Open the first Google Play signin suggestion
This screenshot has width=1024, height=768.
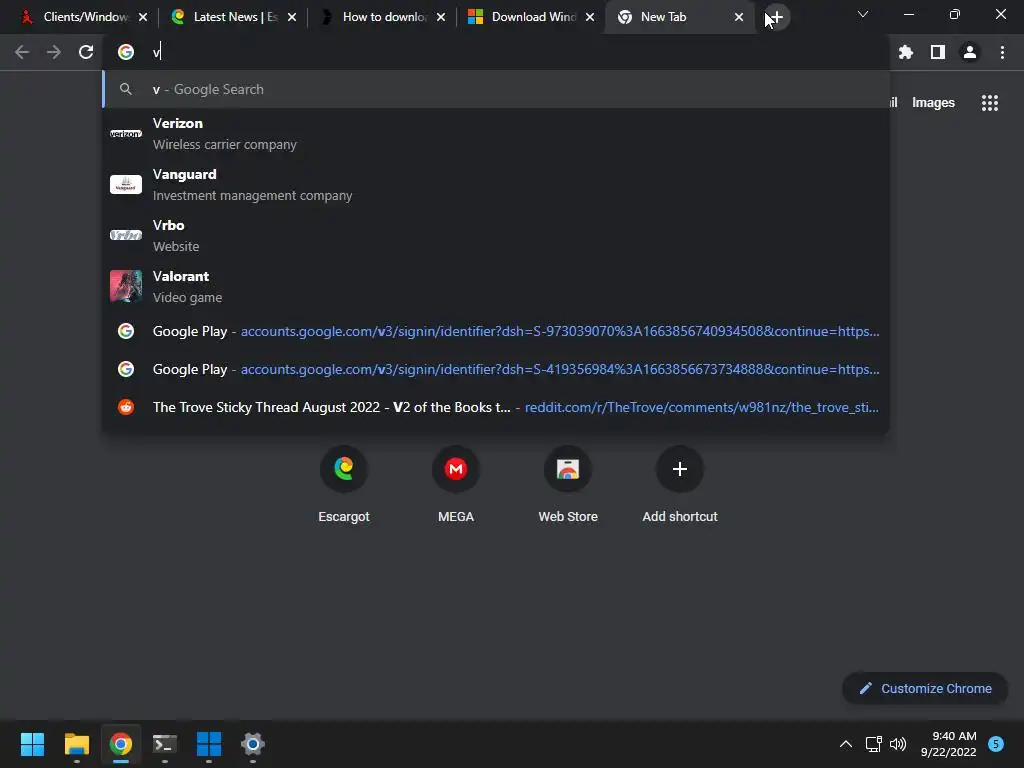point(496,331)
